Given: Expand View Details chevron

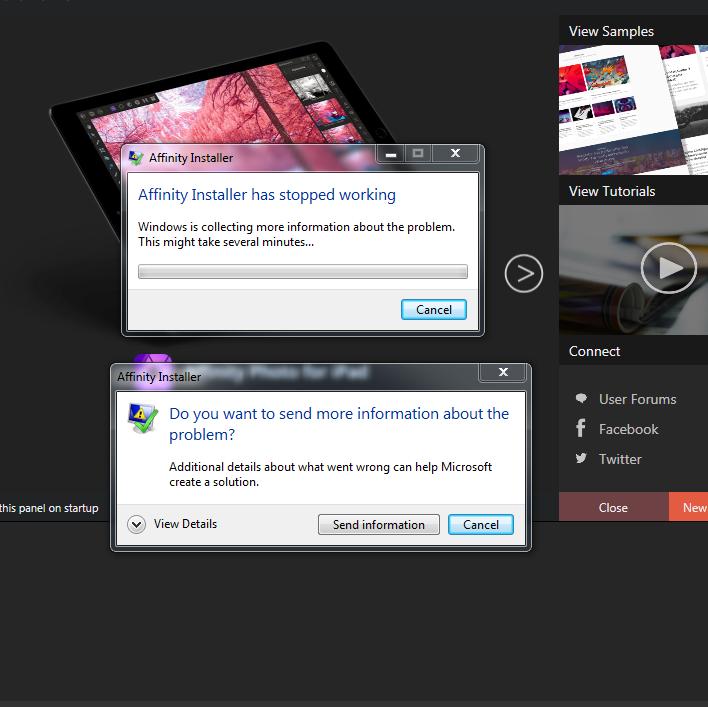Looking at the screenshot, I should coord(136,525).
